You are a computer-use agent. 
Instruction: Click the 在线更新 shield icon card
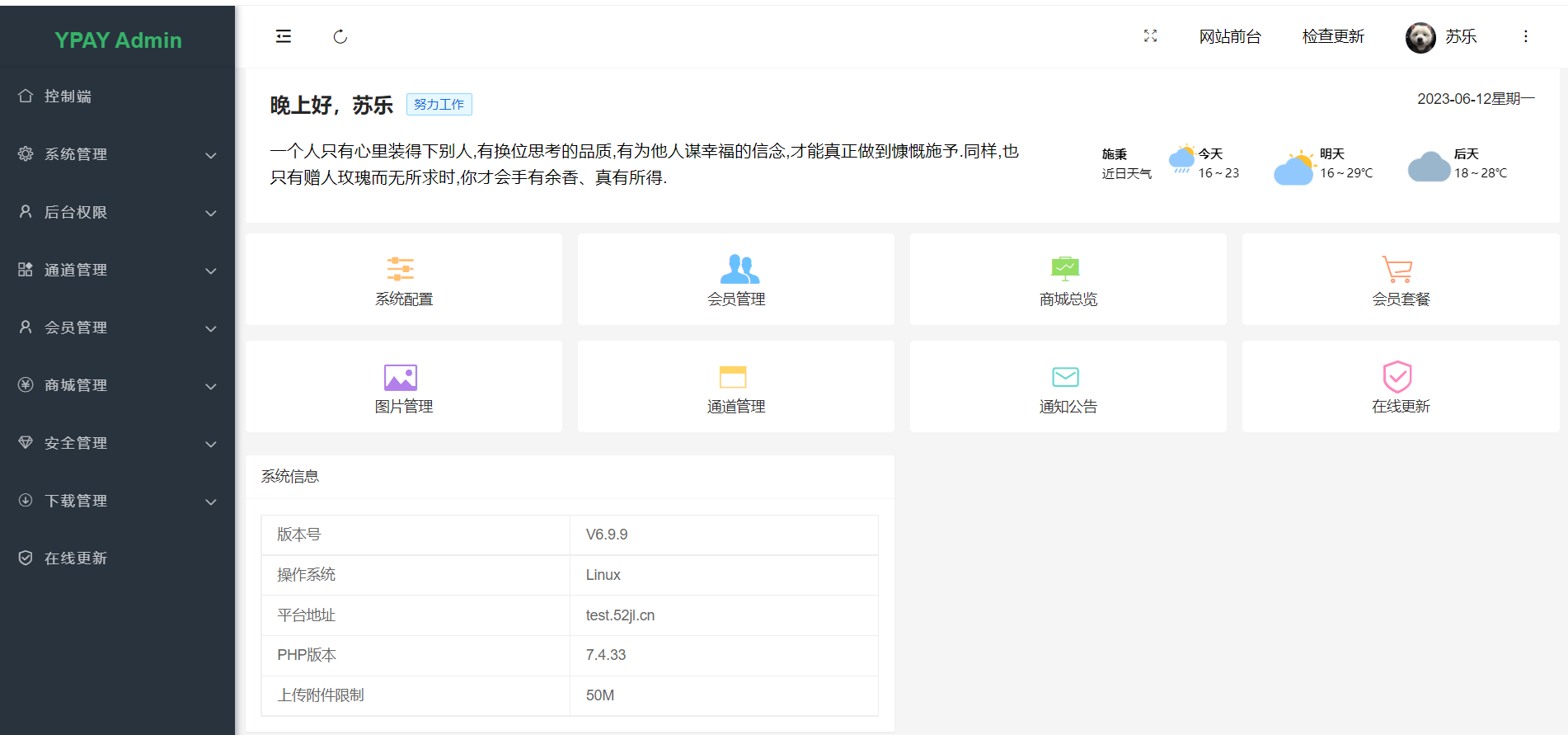(x=1397, y=377)
